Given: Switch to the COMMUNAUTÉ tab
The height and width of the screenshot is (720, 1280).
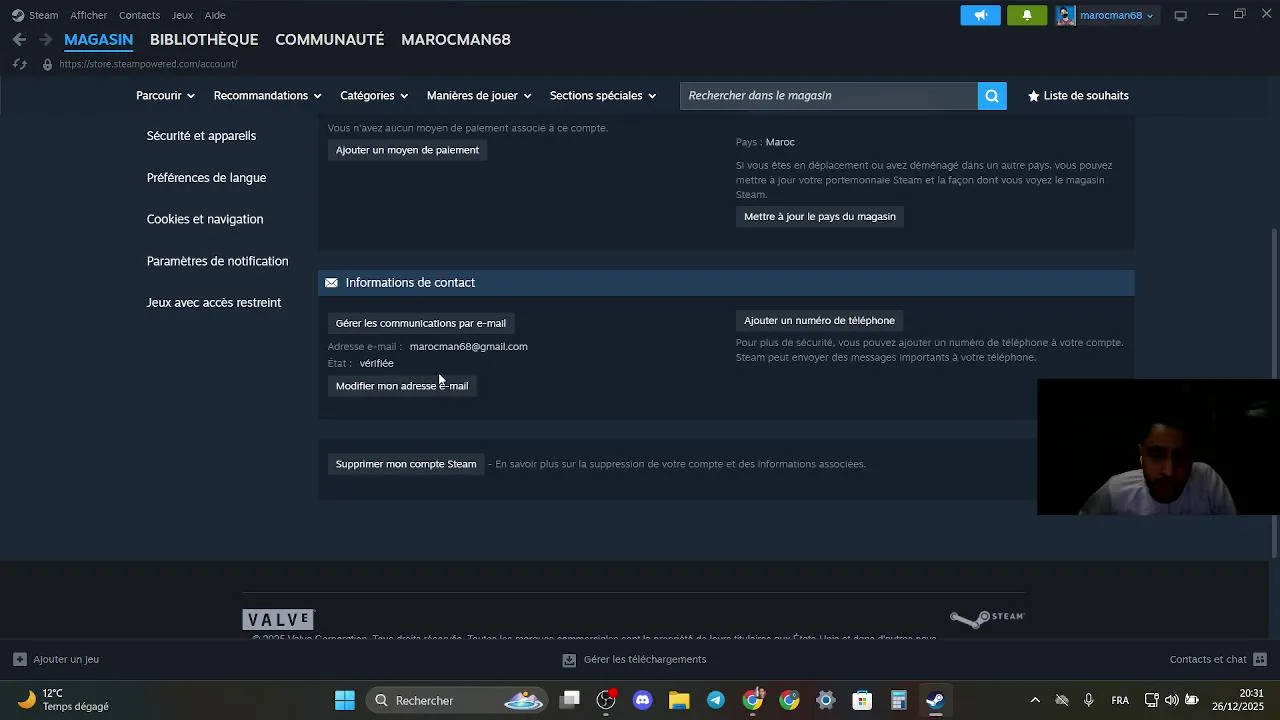Looking at the screenshot, I should coord(330,39).
